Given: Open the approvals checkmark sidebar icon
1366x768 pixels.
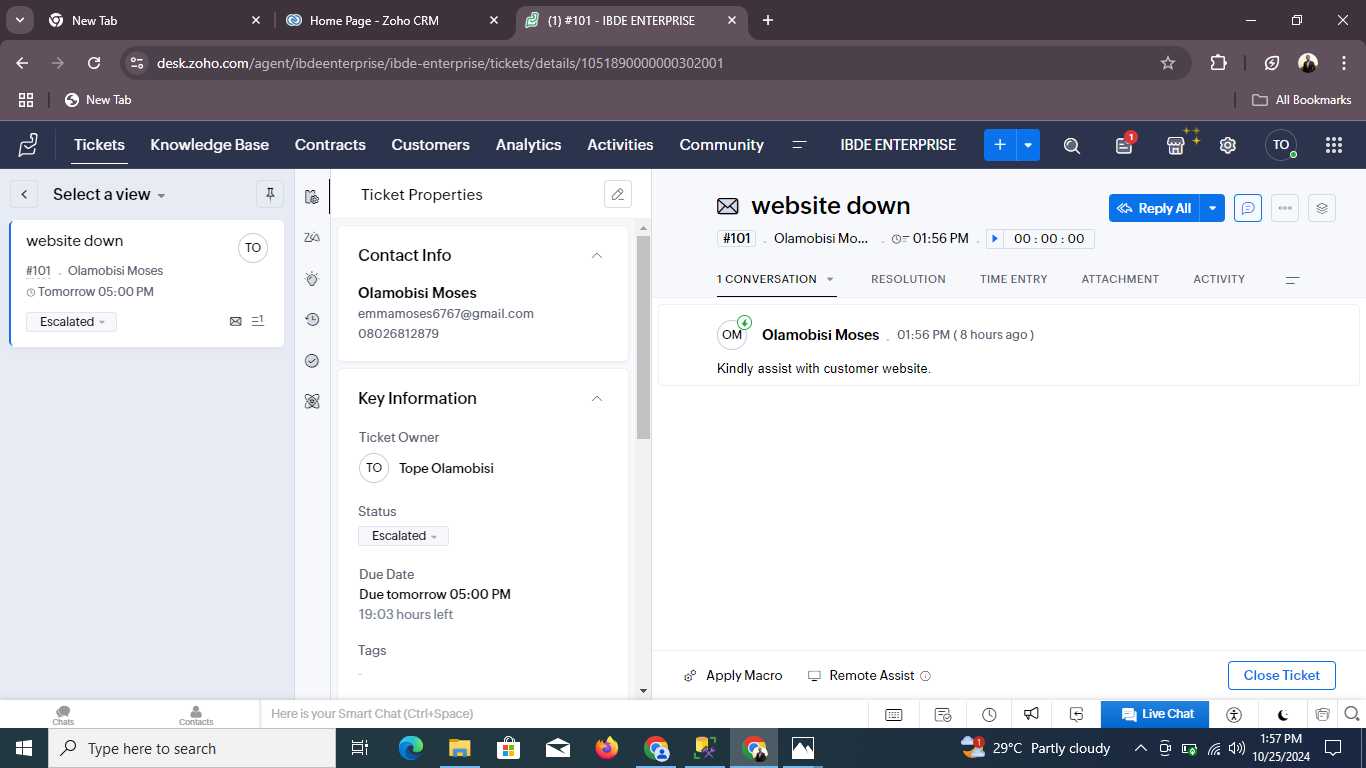Looking at the screenshot, I should [312, 361].
